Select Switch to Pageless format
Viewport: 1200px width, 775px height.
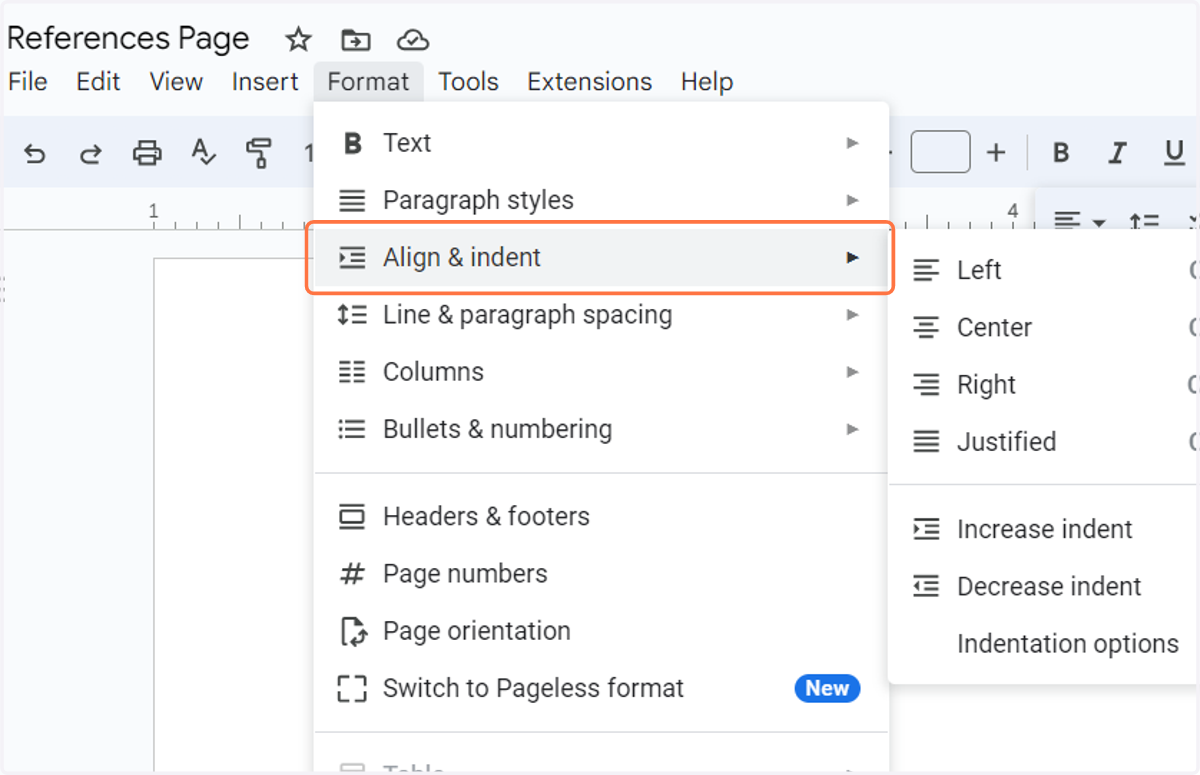pos(601,688)
